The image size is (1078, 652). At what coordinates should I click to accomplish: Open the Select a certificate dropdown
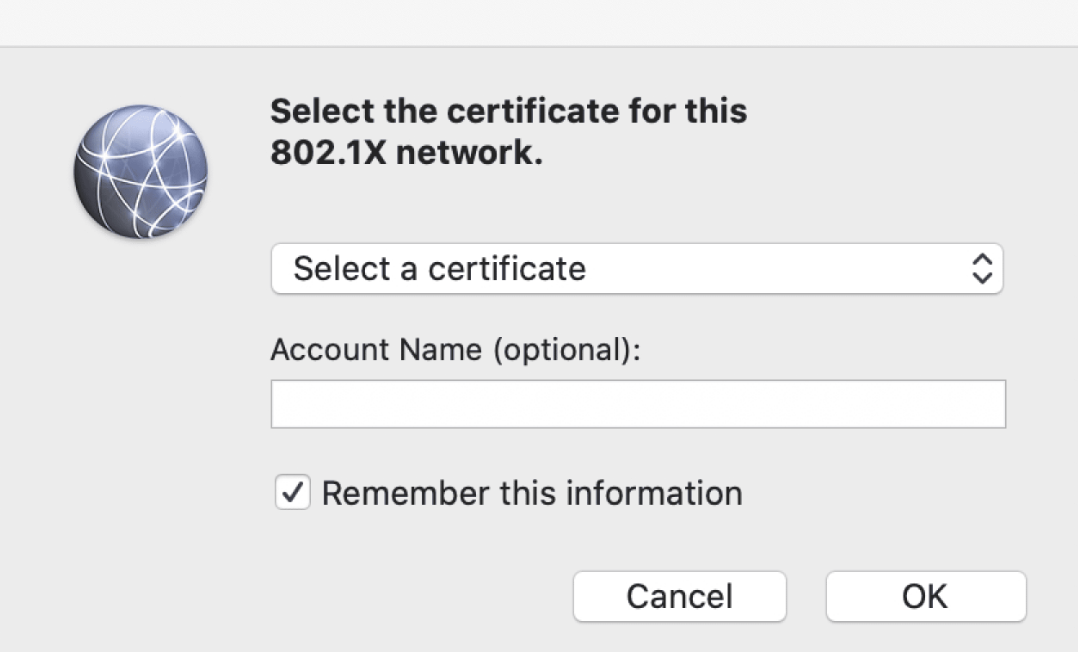pos(637,268)
